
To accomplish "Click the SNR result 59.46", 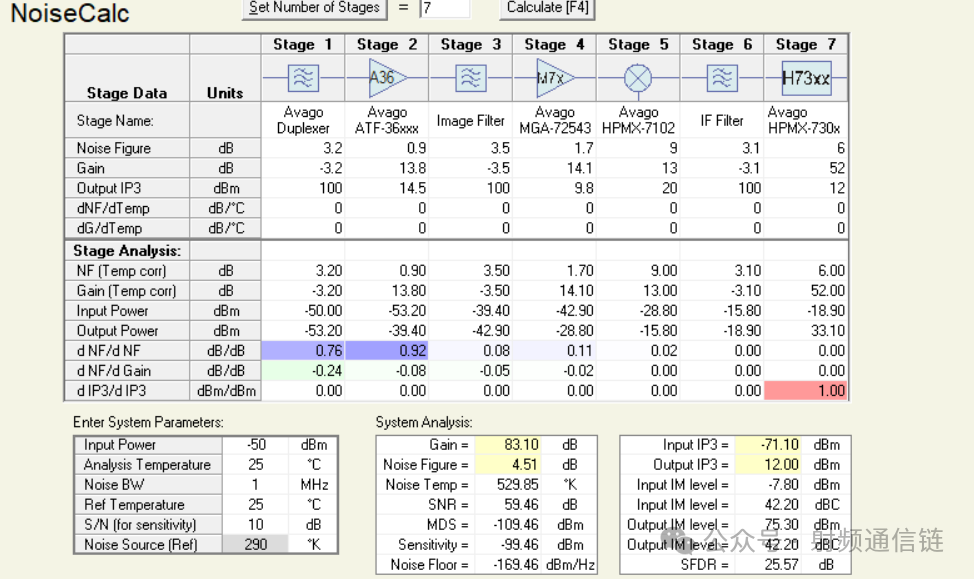I will point(508,504).
